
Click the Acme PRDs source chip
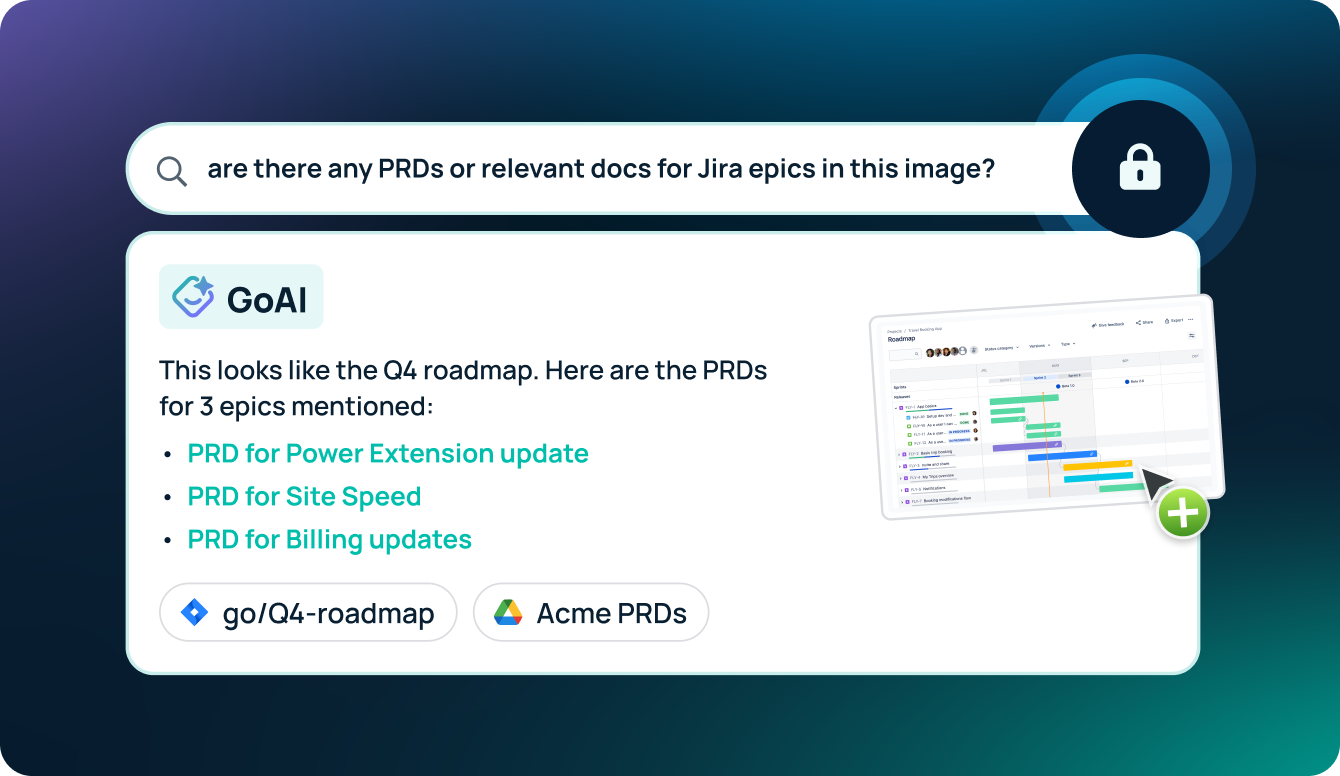pos(590,612)
